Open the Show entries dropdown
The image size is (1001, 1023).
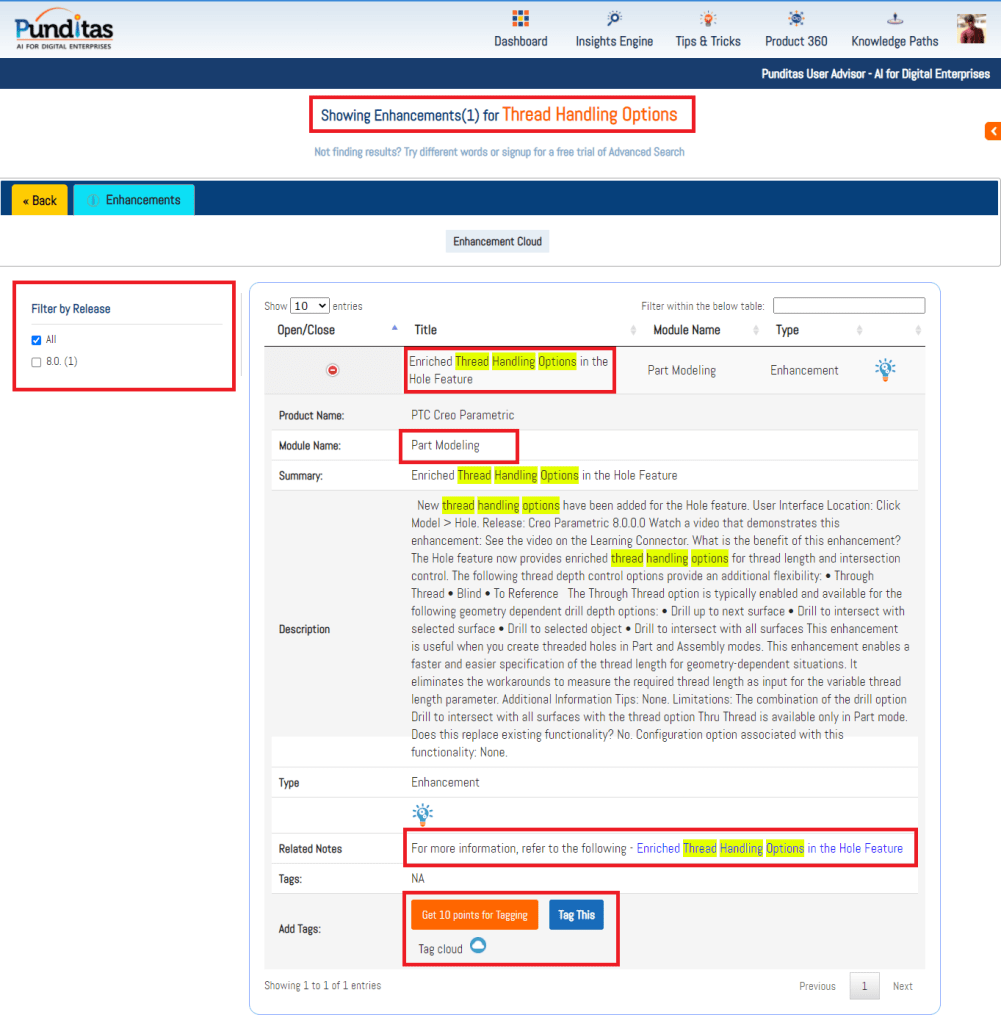(x=309, y=306)
